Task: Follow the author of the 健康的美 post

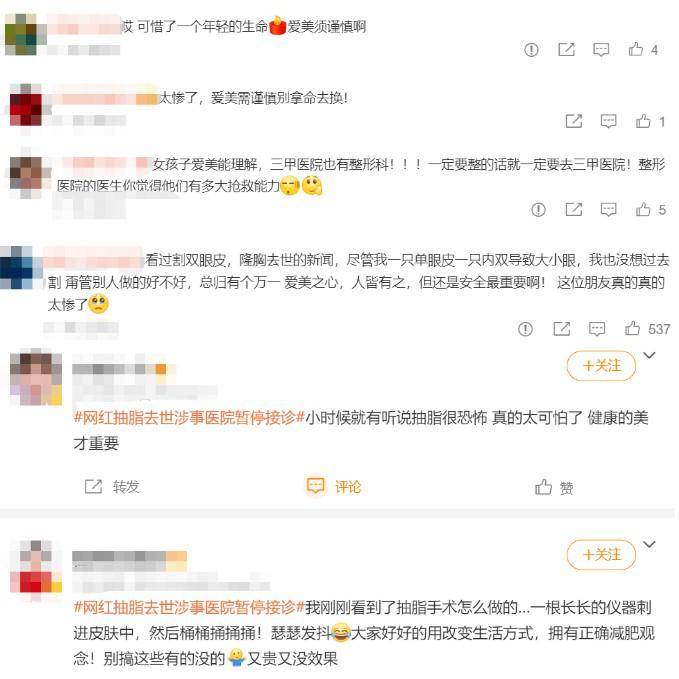Action: coord(601,366)
